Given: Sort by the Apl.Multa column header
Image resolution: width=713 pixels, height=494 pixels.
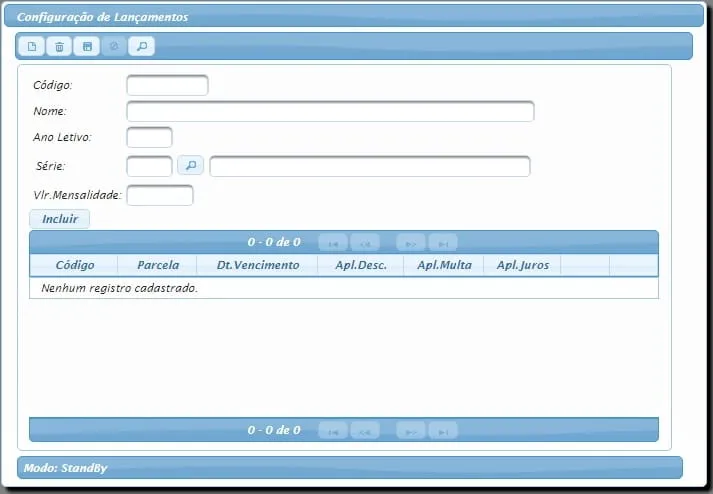Looking at the screenshot, I should (444, 265).
